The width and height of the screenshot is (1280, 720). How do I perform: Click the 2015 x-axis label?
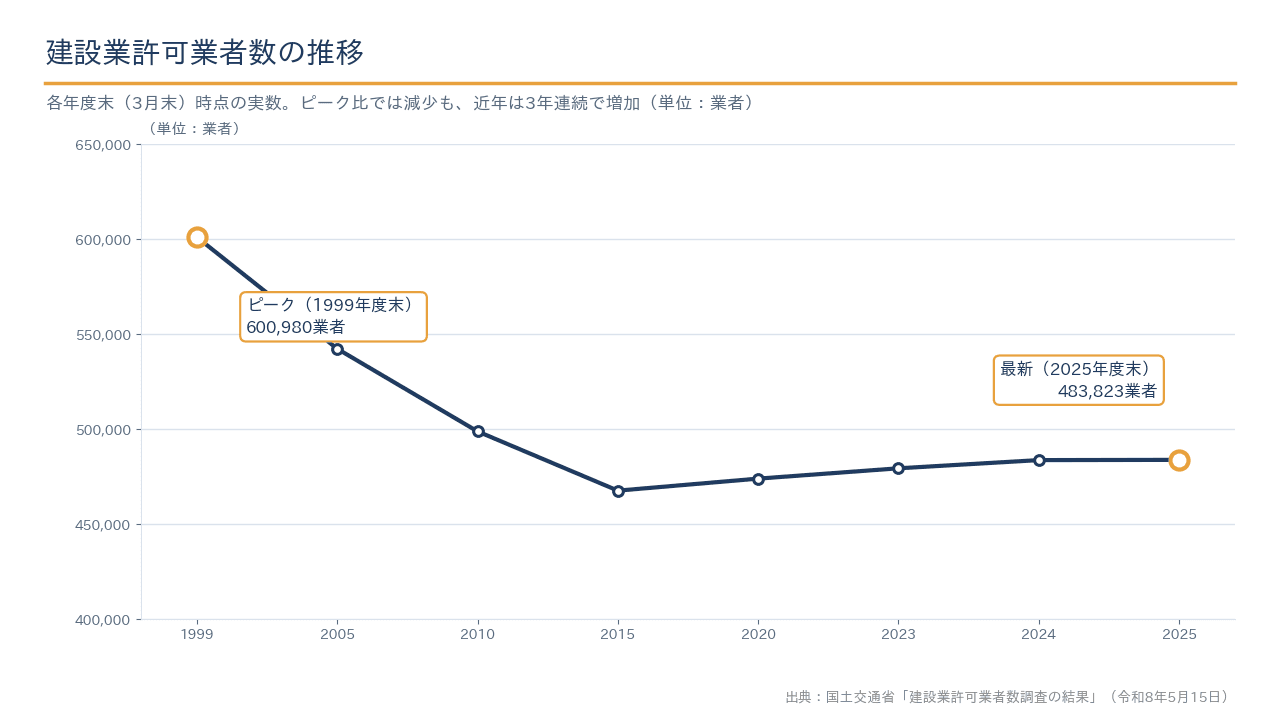coord(618,634)
